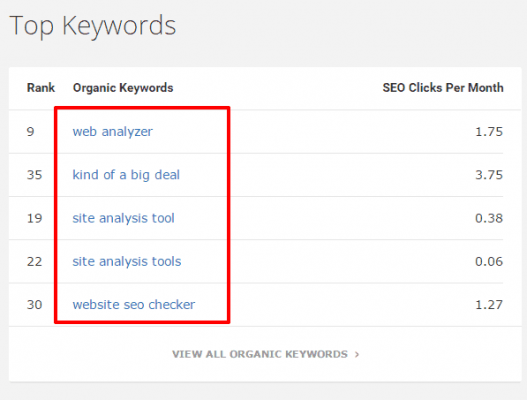
Task: Click the Organic Keywords column header
Action: [123, 88]
